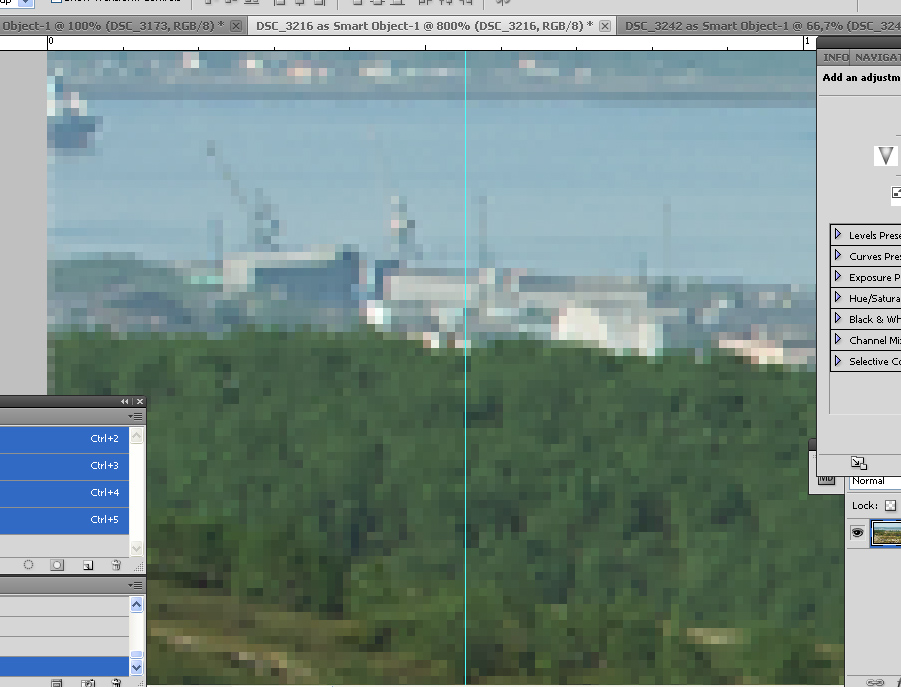Click the lock transparent pixels icon

(x=890, y=506)
